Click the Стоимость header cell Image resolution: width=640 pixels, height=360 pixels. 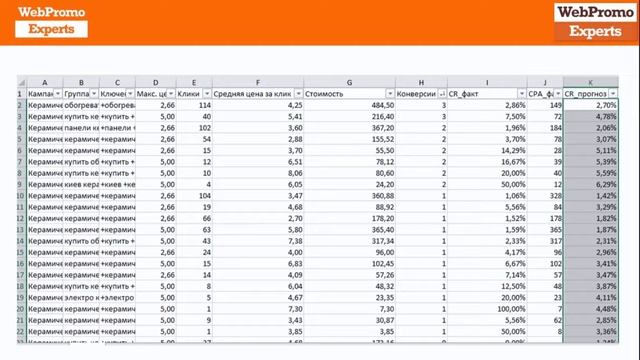[x=349, y=94]
